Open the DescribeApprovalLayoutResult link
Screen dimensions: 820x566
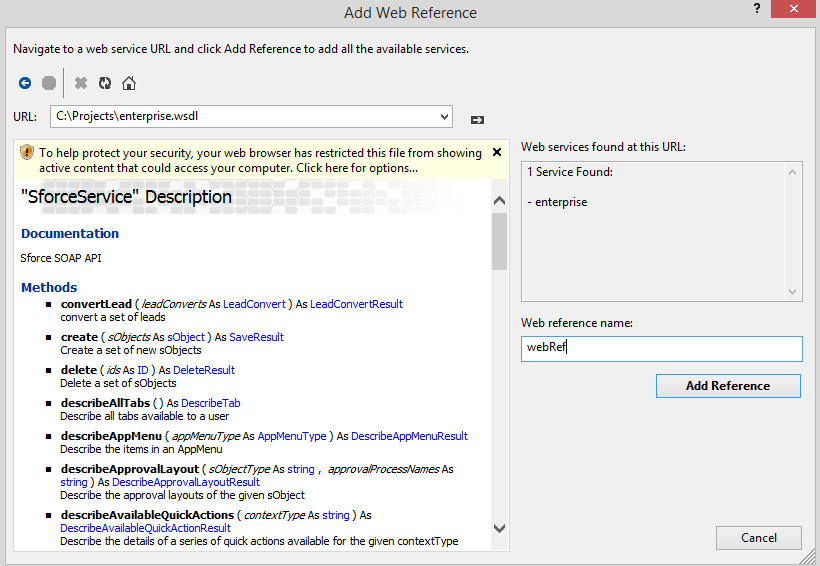(x=186, y=482)
